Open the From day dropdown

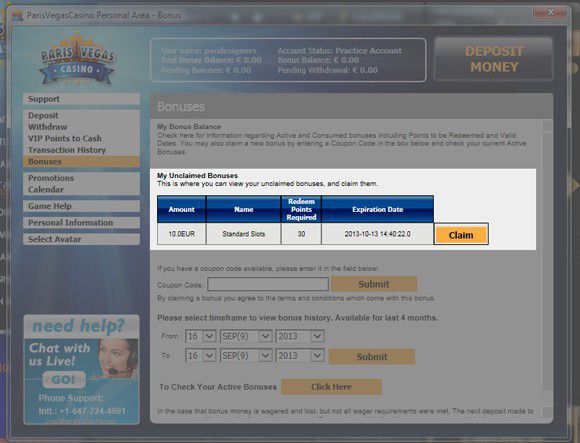(x=200, y=336)
